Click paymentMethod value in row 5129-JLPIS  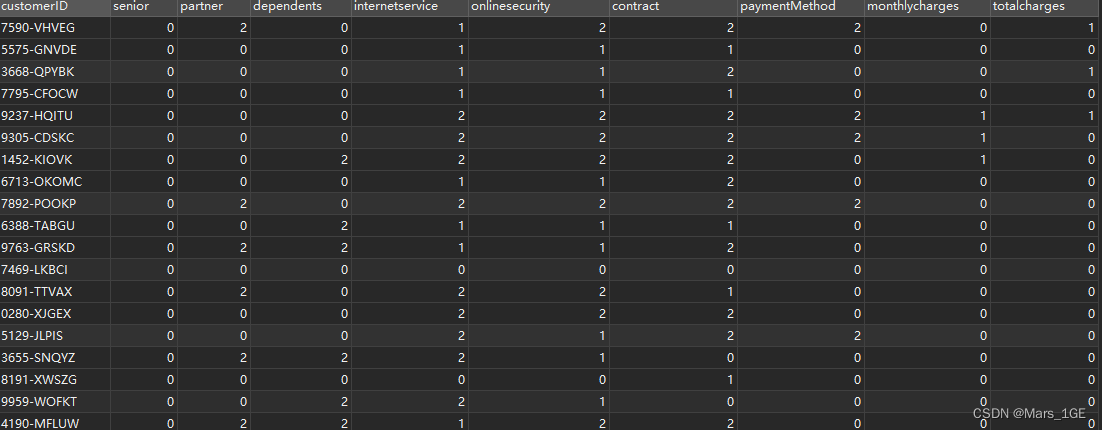(x=801, y=336)
